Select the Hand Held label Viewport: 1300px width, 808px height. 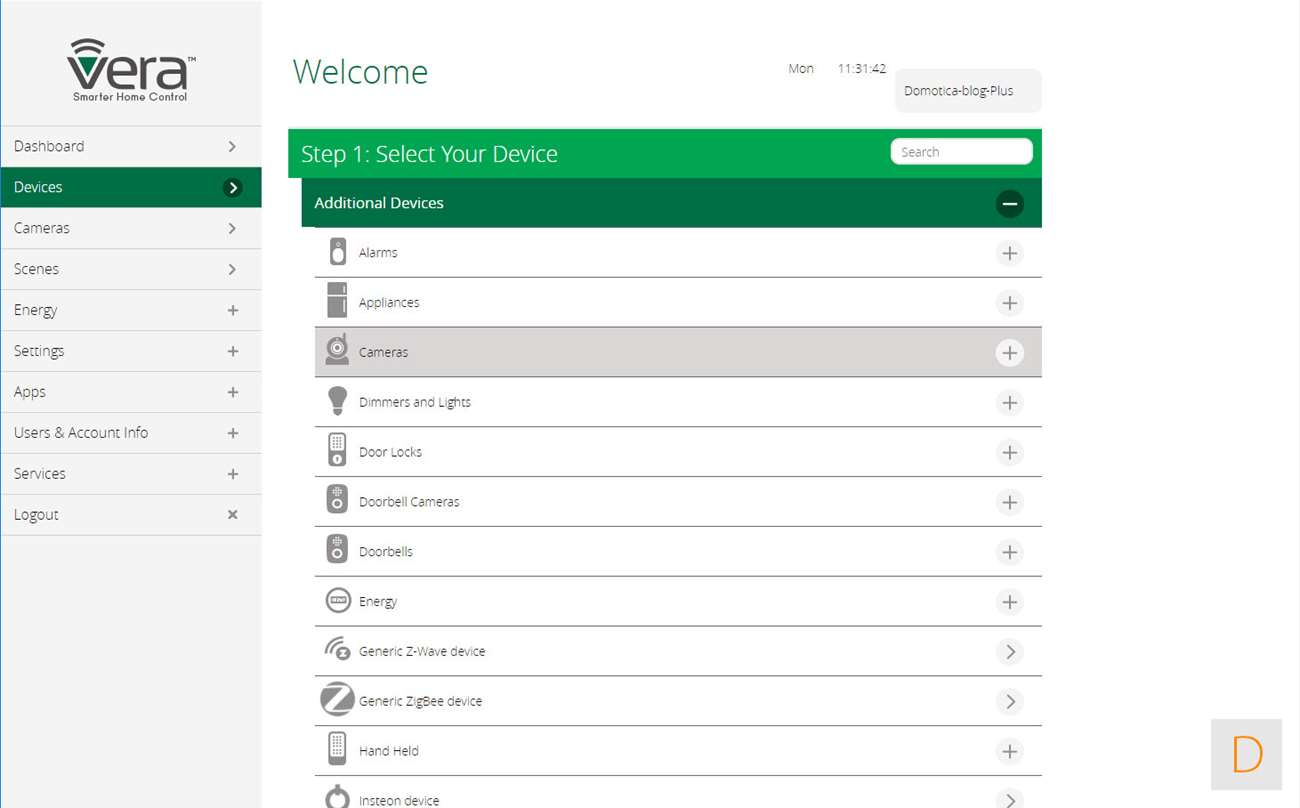tap(389, 751)
